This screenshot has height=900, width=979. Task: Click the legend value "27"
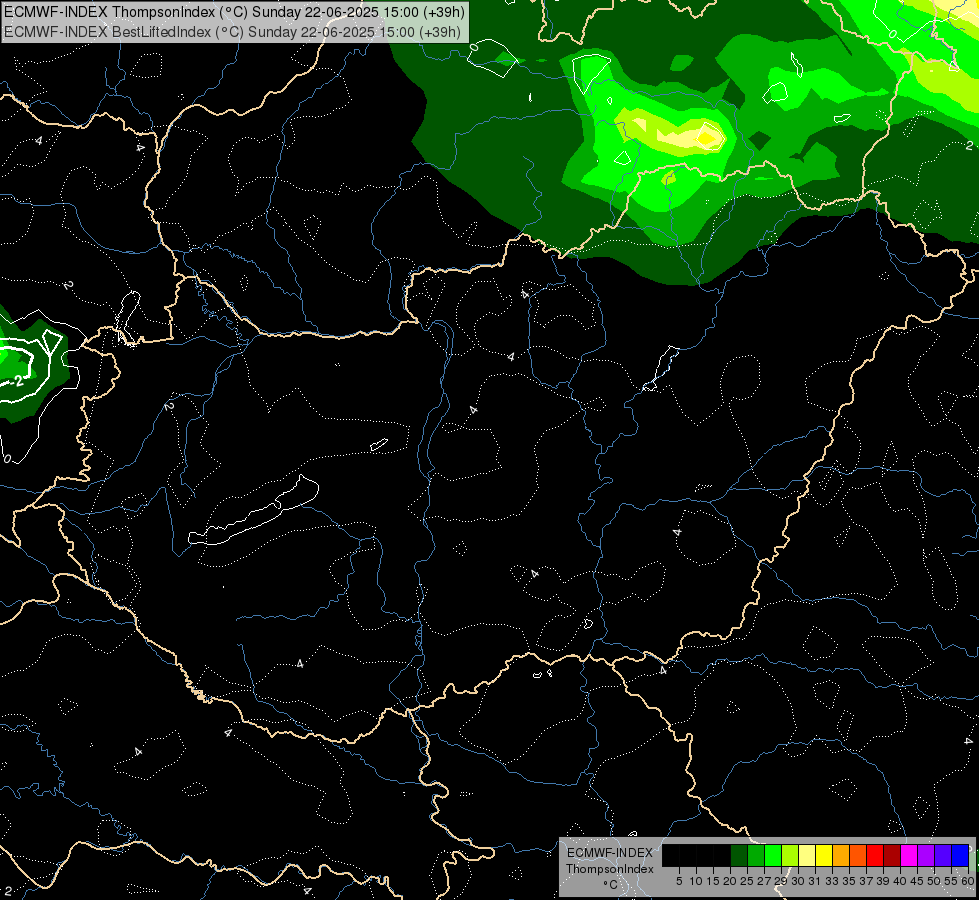764,881
